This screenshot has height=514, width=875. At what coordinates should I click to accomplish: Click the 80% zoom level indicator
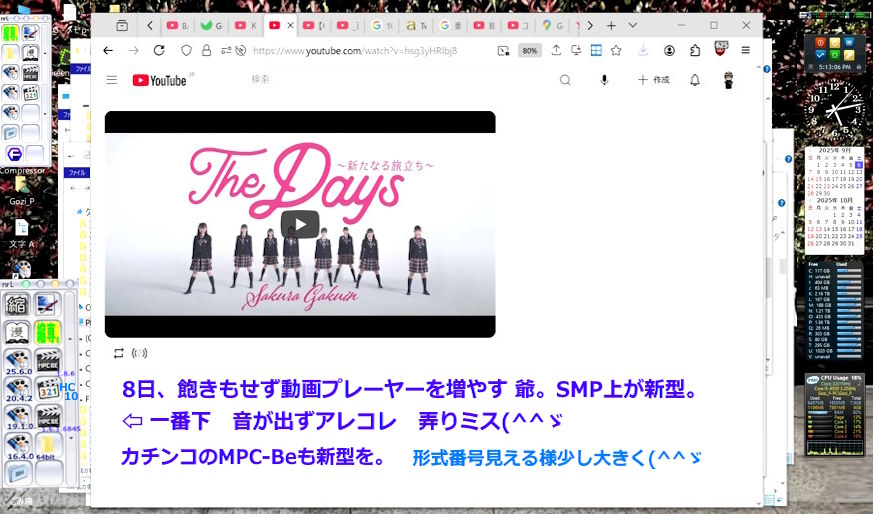tap(530, 50)
